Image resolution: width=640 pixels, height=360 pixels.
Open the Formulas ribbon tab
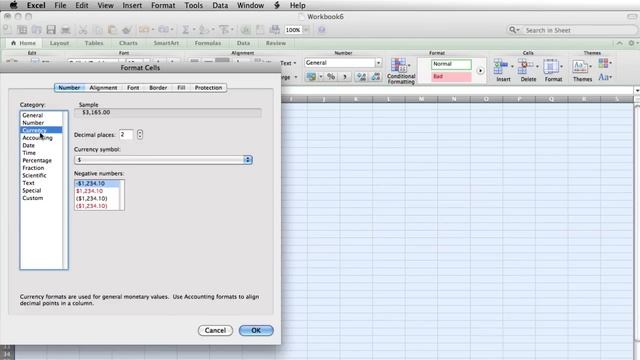(208, 43)
